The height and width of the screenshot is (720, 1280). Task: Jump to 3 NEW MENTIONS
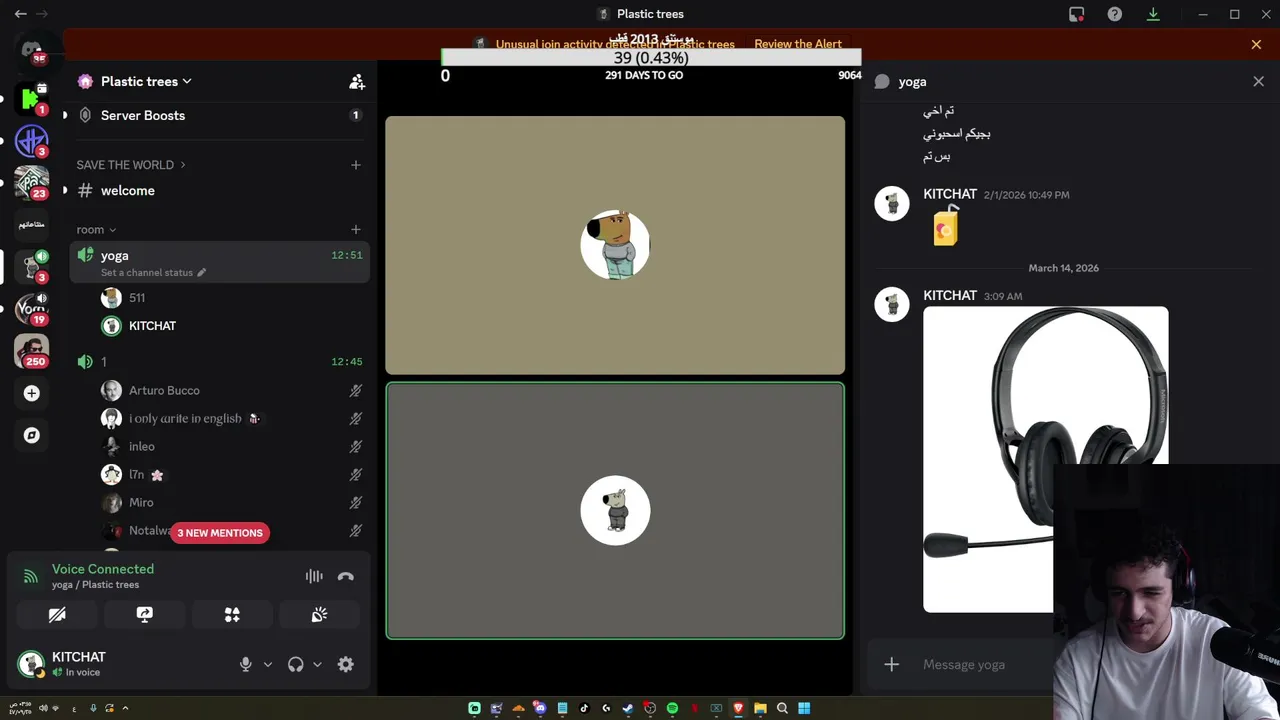point(220,533)
